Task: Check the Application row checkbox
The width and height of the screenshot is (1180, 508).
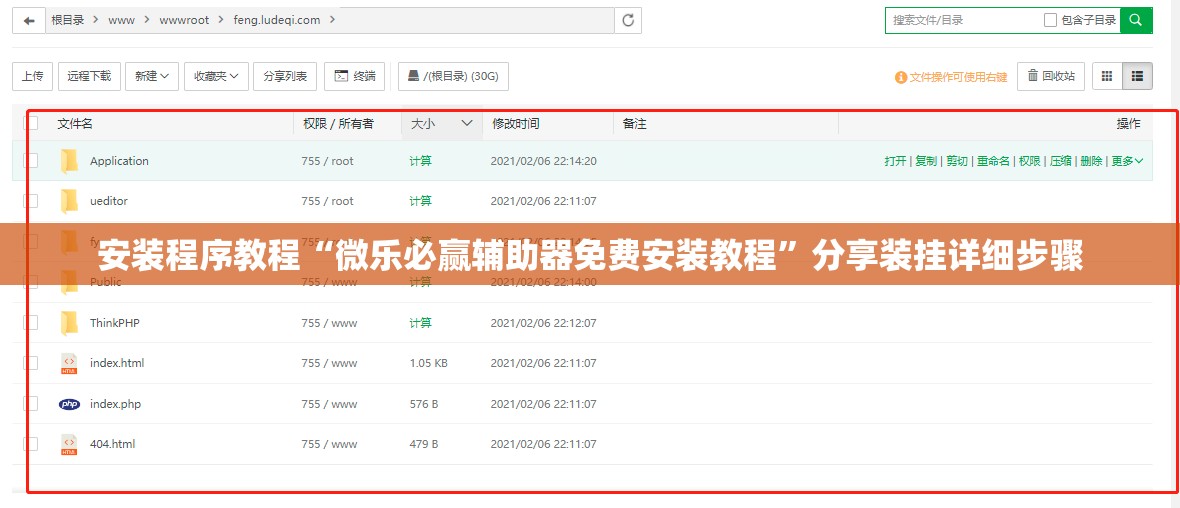Action: 31,160
